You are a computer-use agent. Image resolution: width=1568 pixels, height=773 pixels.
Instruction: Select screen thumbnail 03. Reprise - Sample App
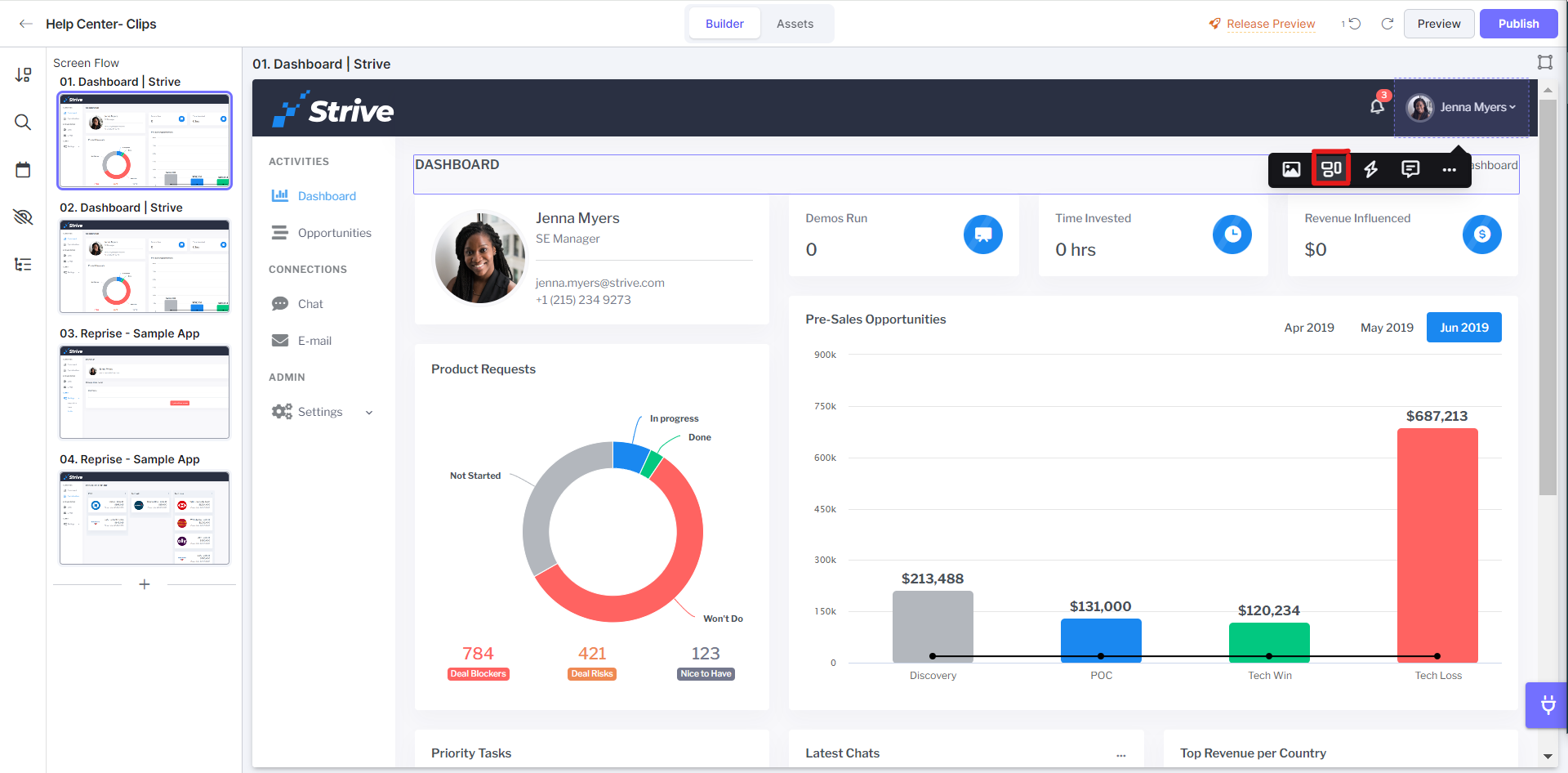(x=145, y=392)
